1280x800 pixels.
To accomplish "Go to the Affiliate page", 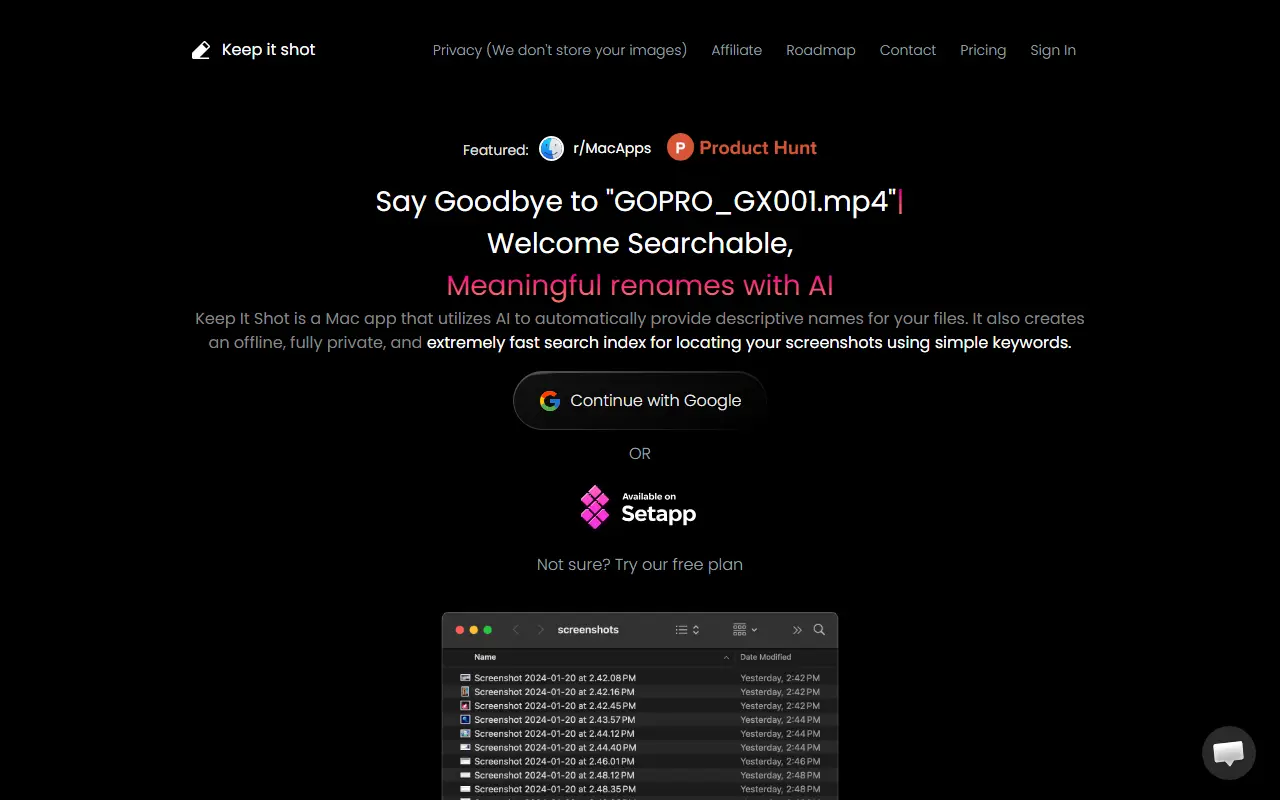I will pyautogui.click(x=737, y=50).
